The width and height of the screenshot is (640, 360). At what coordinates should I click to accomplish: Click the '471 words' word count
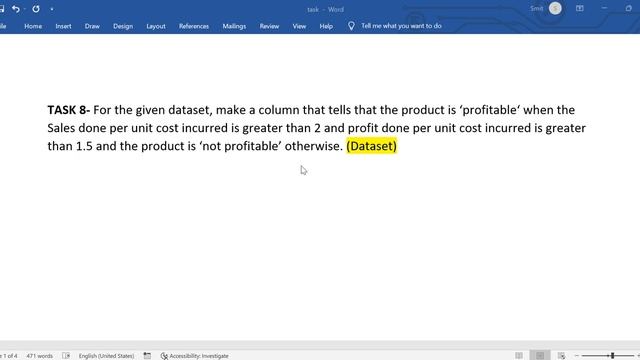coord(40,356)
